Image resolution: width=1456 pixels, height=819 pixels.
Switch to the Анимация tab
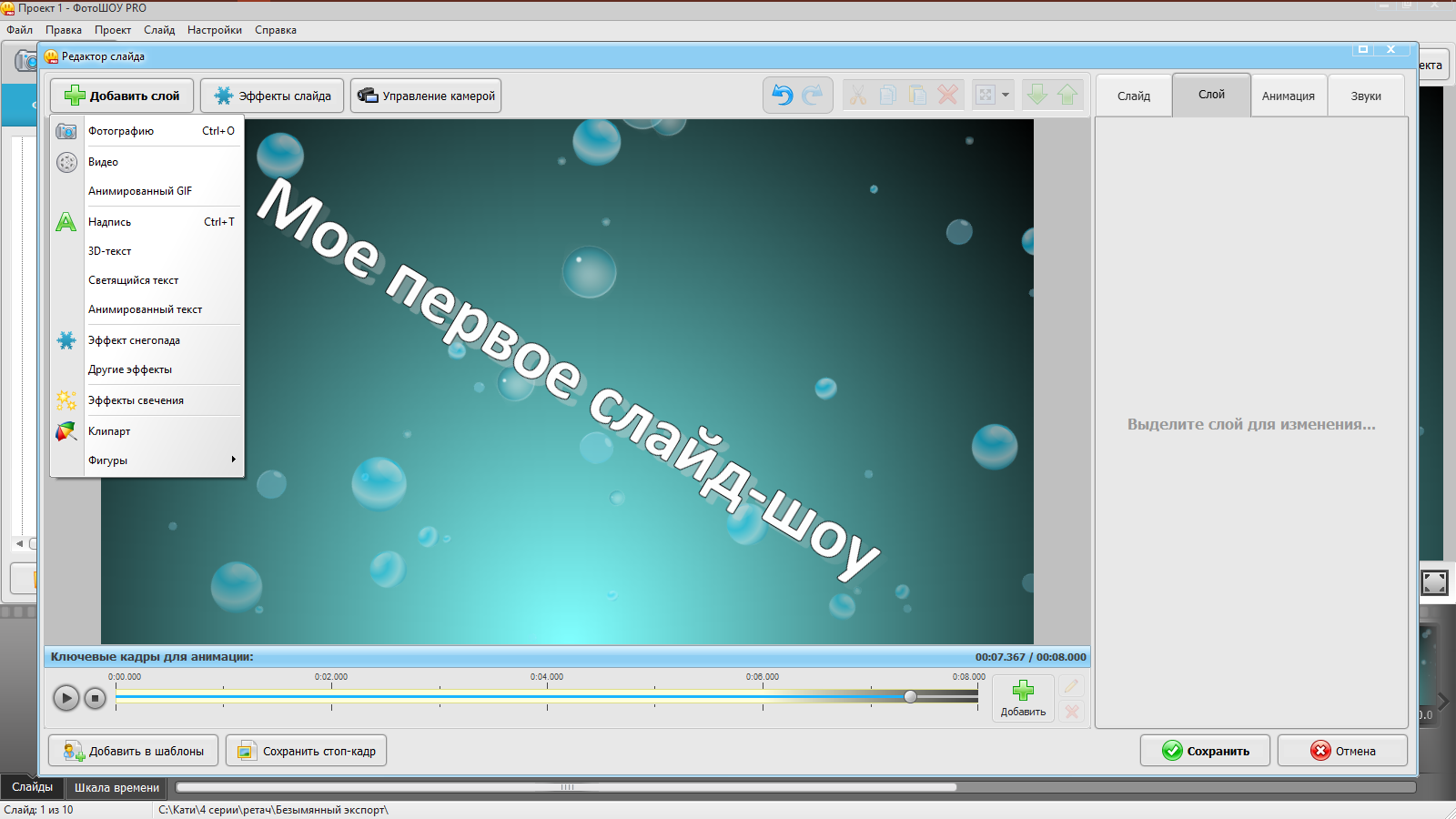(x=1289, y=96)
